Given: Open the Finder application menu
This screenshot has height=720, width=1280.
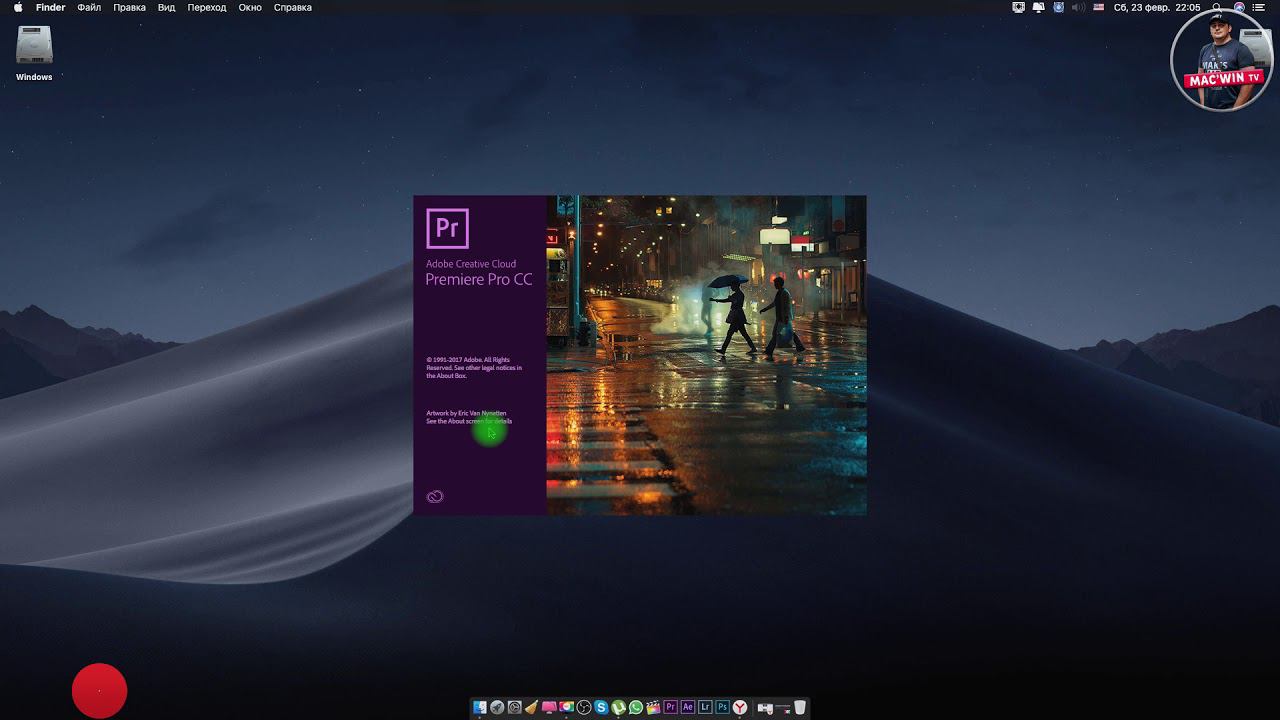Looking at the screenshot, I should point(50,7).
